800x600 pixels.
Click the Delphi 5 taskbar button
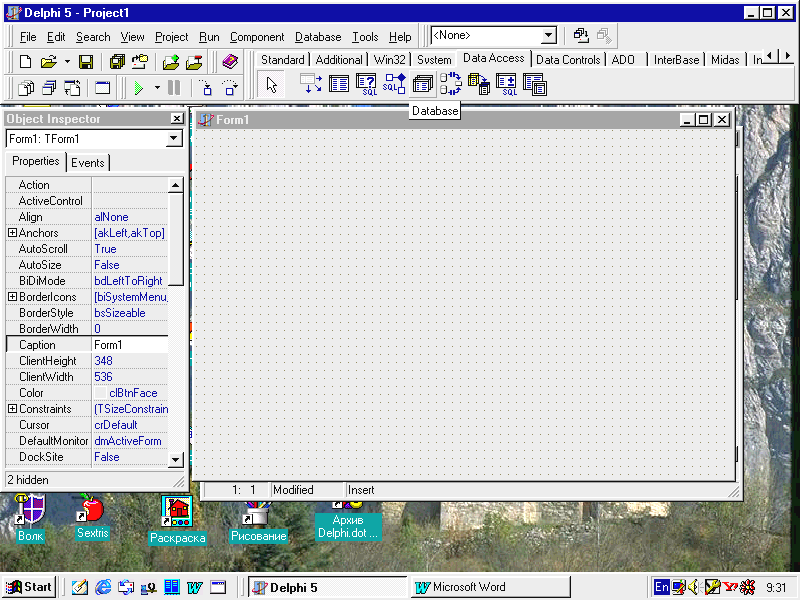[327, 587]
